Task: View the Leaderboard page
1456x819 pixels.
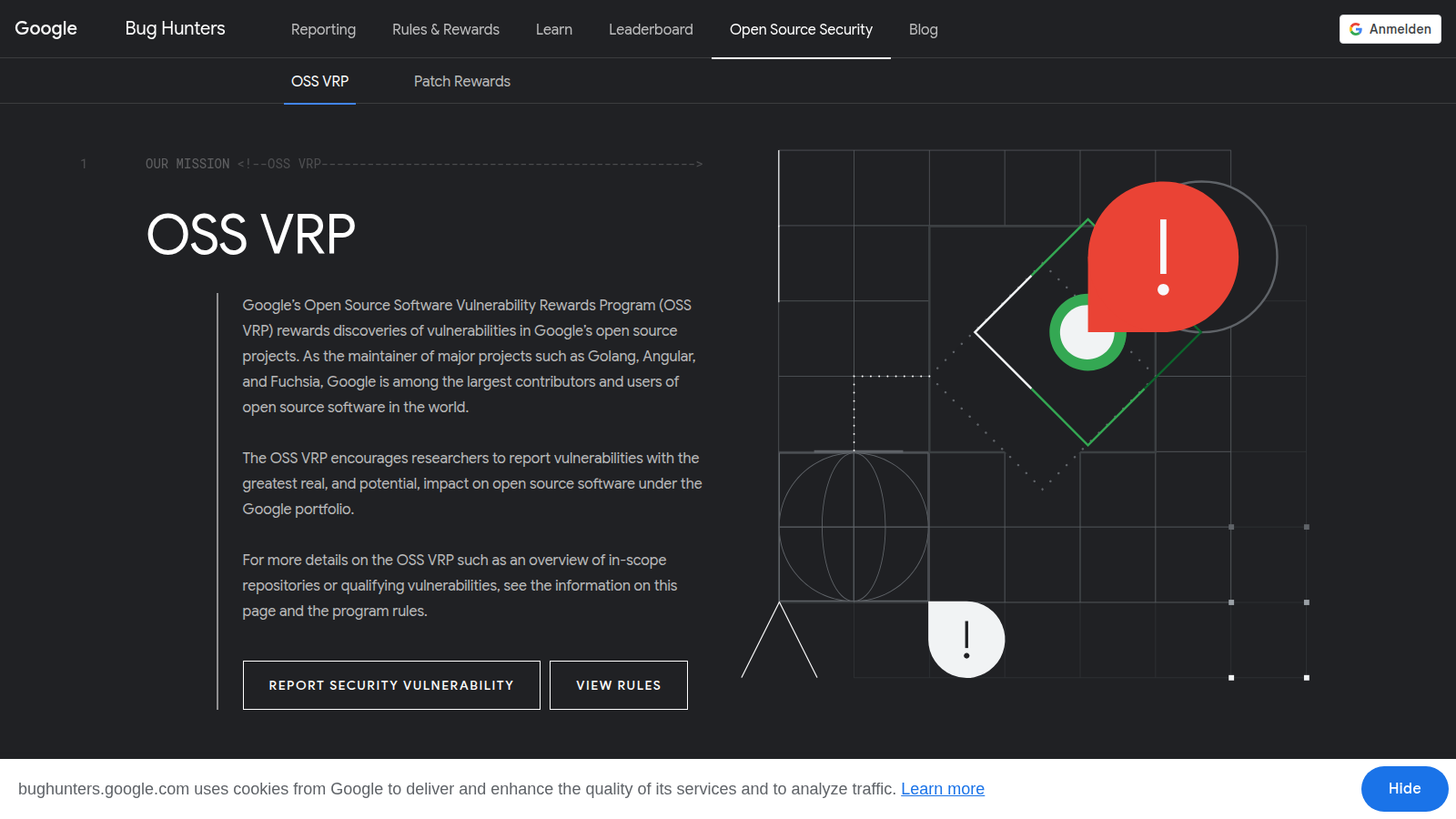Action: pyautogui.click(x=651, y=29)
